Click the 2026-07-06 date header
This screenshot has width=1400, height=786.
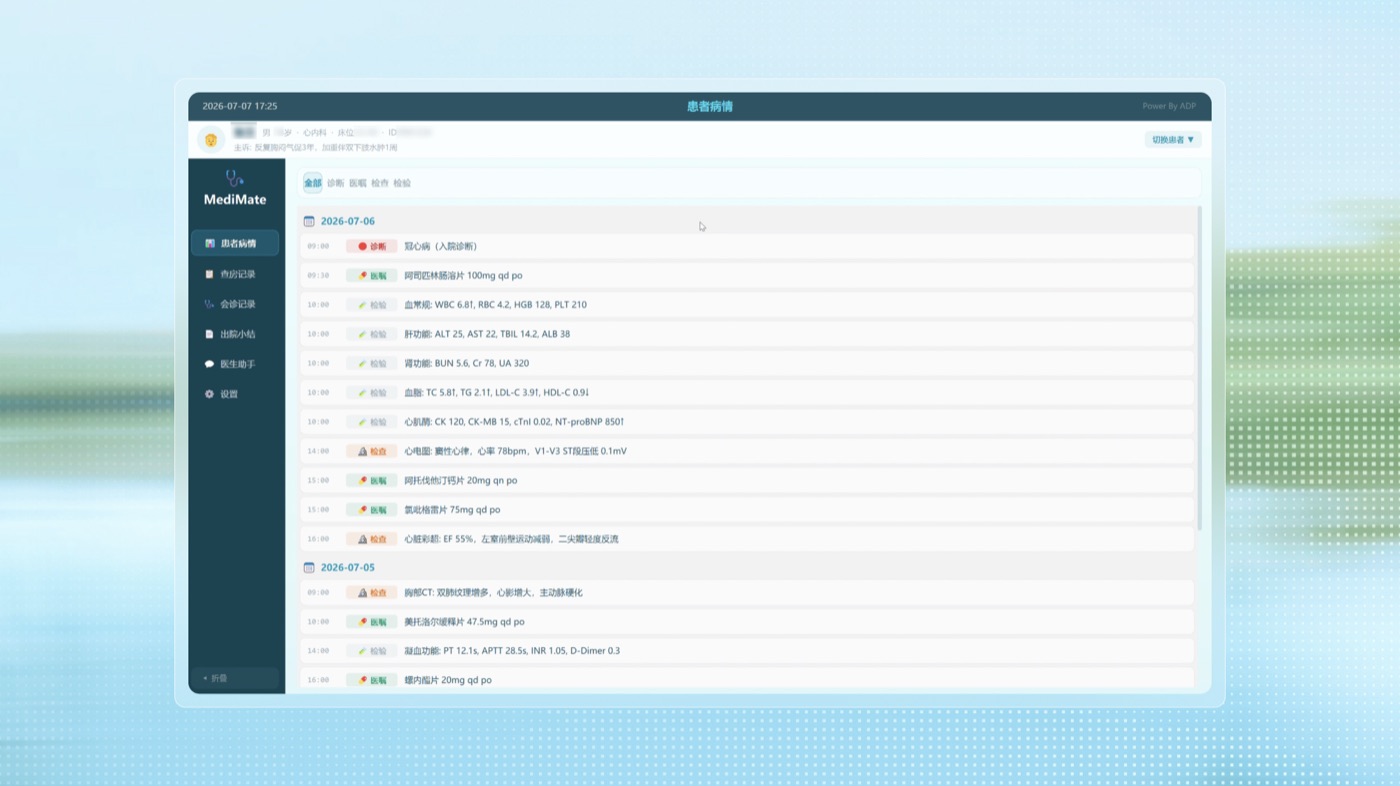point(347,221)
